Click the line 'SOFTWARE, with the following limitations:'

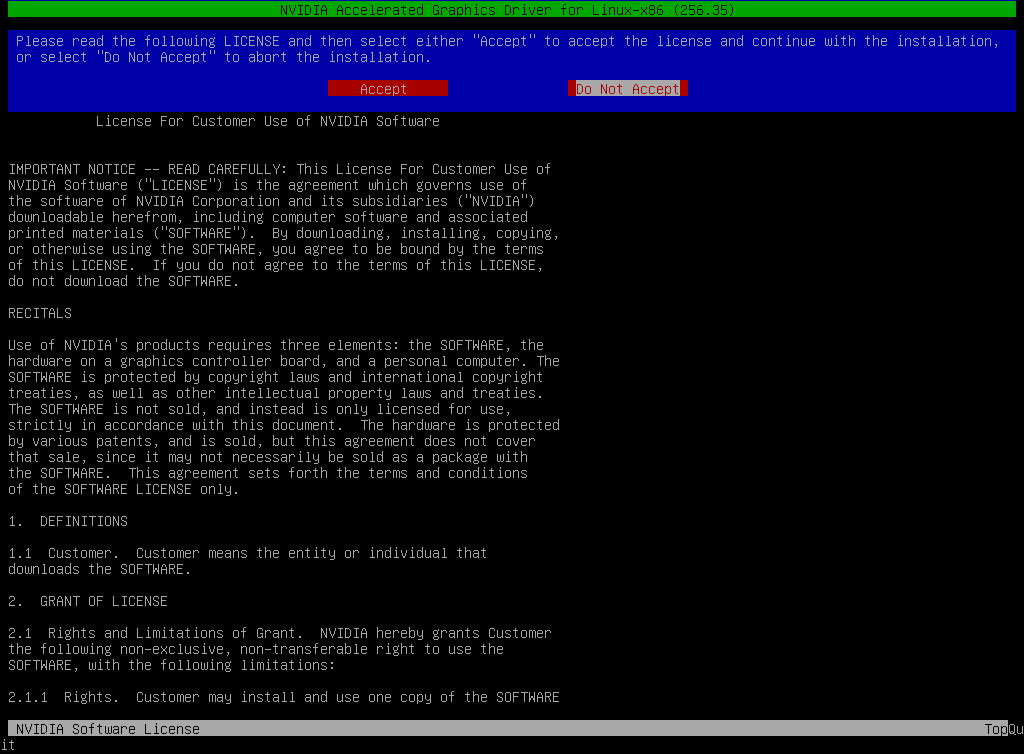coord(171,665)
